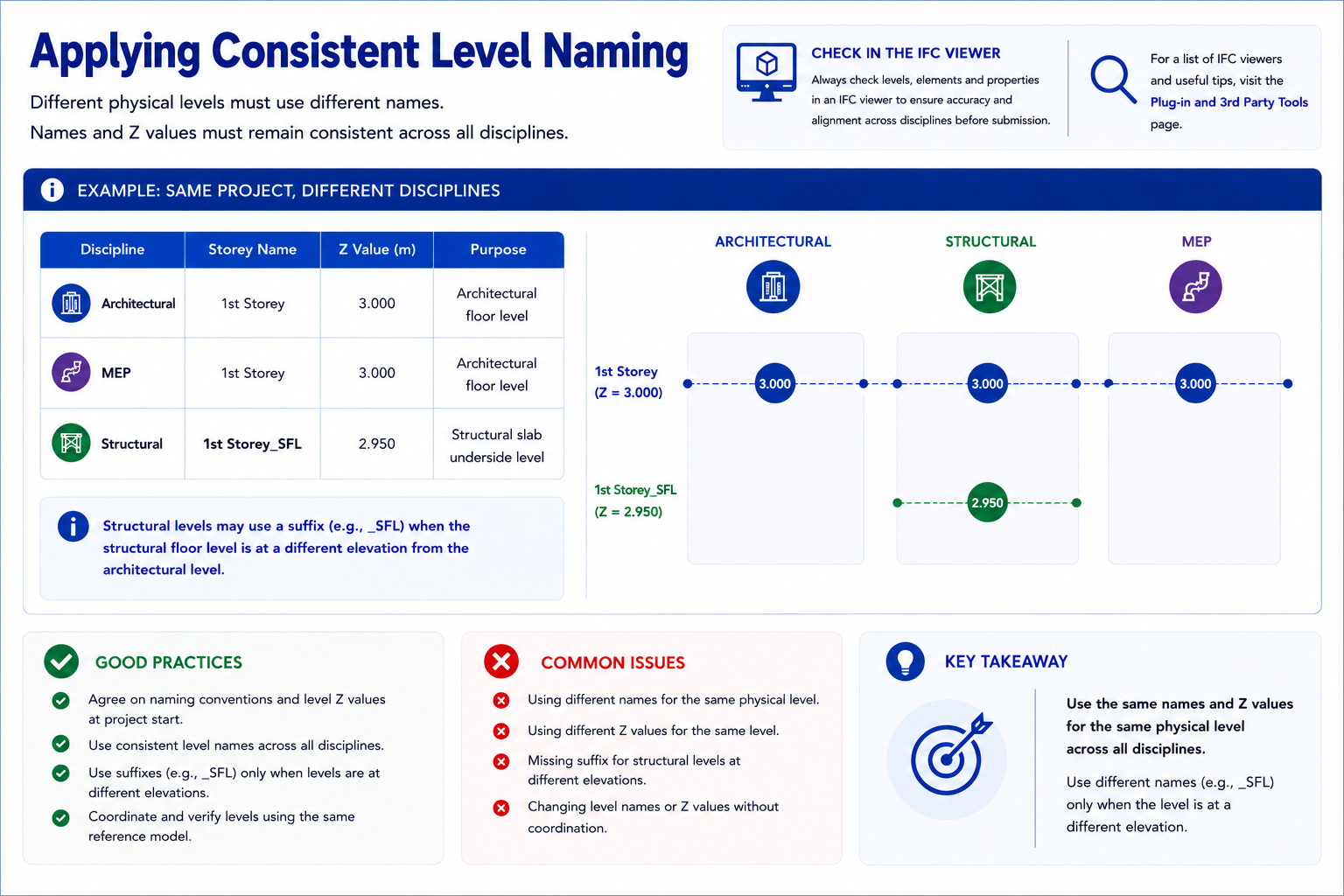Click the Structural frame icon in the table
The height and width of the screenshot is (896, 1344).
(x=72, y=443)
